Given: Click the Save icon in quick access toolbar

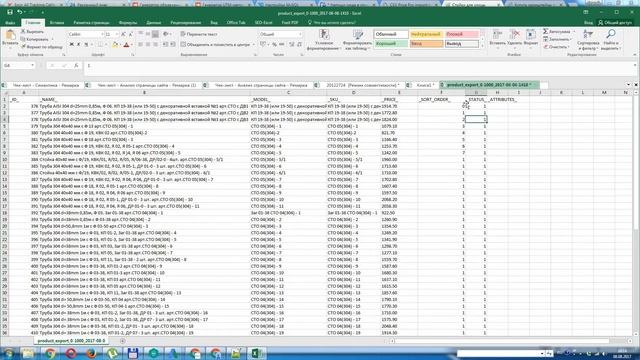Looking at the screenshot, I should pyautogui.click(x=10, y=12).
